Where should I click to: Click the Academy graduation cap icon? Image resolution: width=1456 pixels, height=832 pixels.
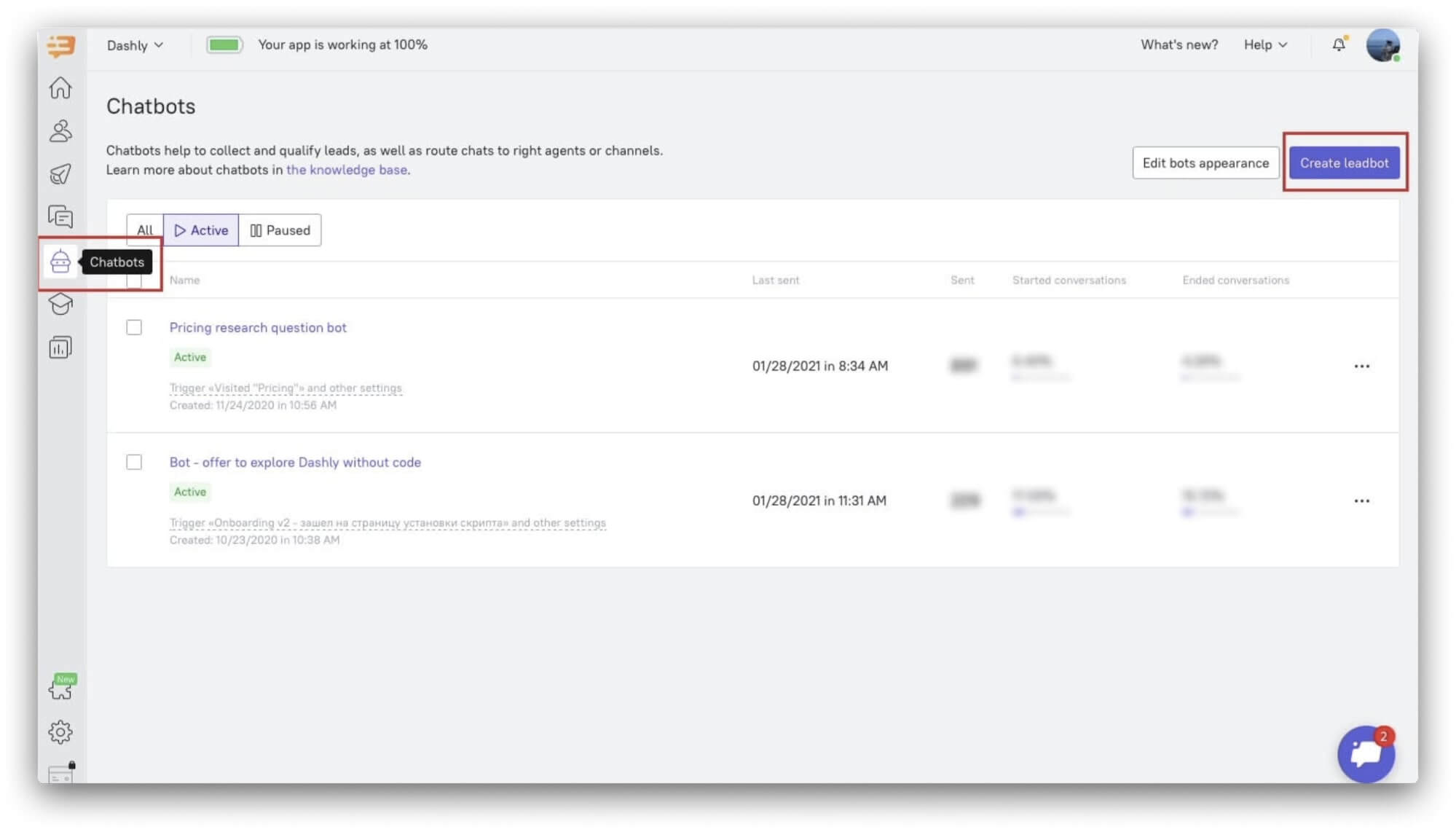pos(60,304)
